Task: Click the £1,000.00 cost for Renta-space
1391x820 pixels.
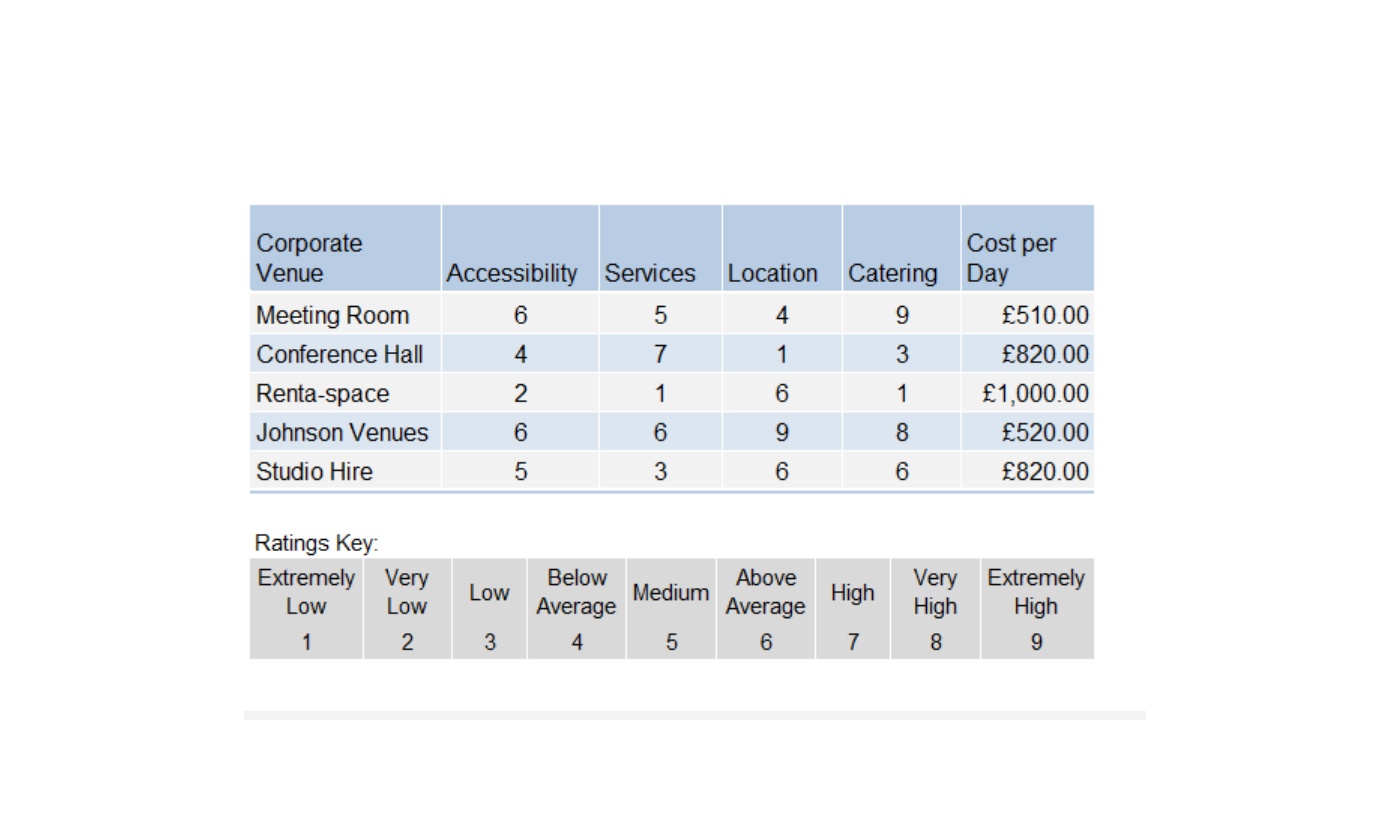Action: point(1035,393)
